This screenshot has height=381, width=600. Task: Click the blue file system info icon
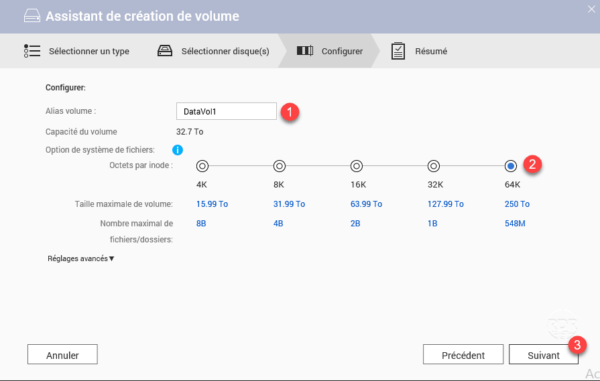(x=178, y=150)
